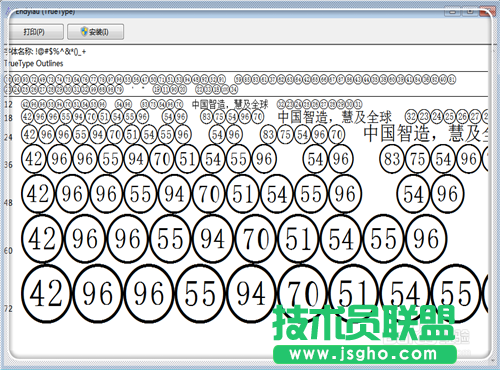This screenshot has height=370, width=500.
Task: Click the font name line with !@#$%^&*()_+
Action: 45,52
